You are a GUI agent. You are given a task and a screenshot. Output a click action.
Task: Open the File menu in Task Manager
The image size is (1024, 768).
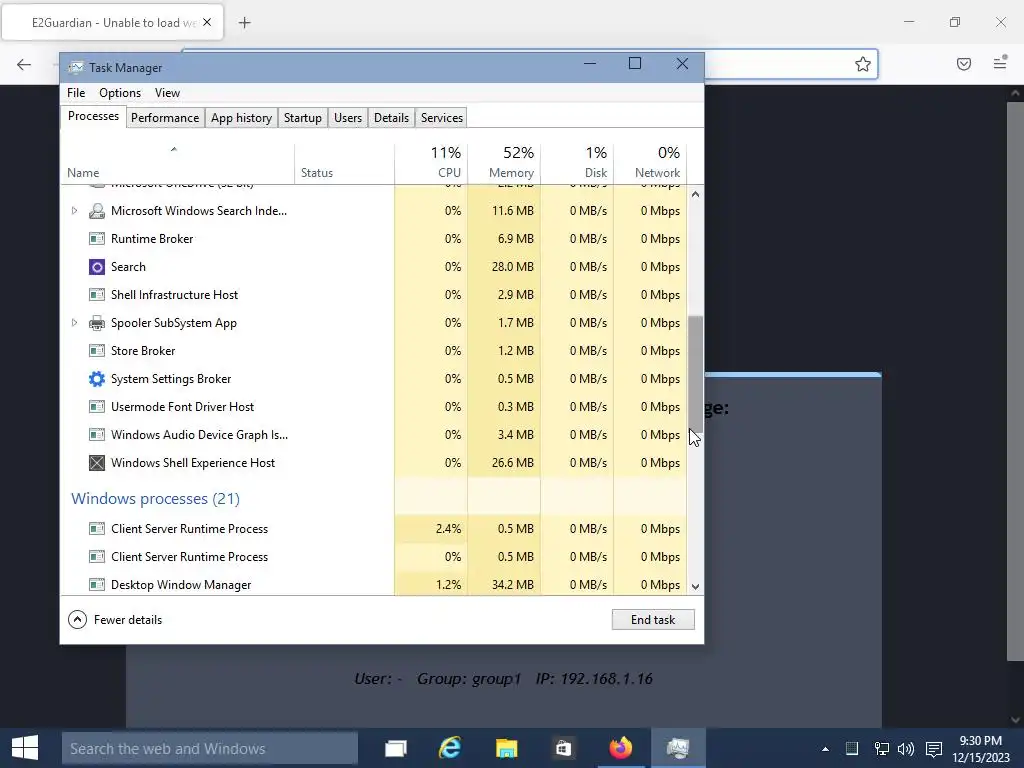76,93
